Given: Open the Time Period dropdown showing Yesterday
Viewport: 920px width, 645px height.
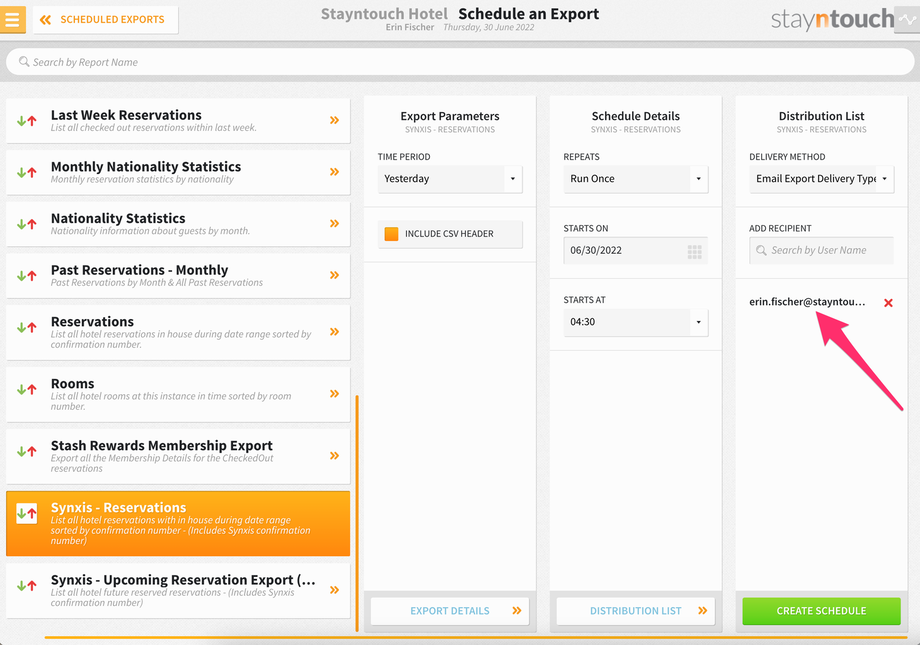Looking at the screenshot, I should 450,179.
